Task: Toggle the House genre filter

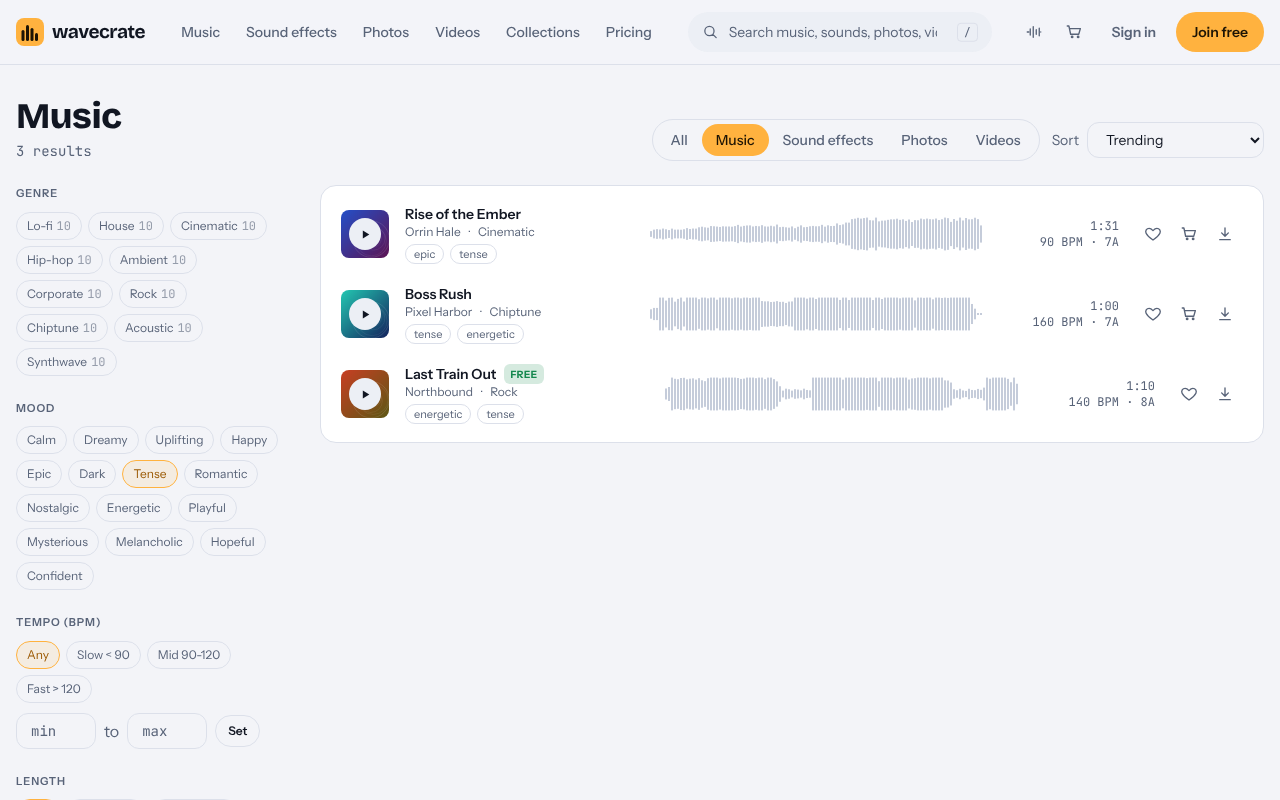Action: tap(126, 226)
